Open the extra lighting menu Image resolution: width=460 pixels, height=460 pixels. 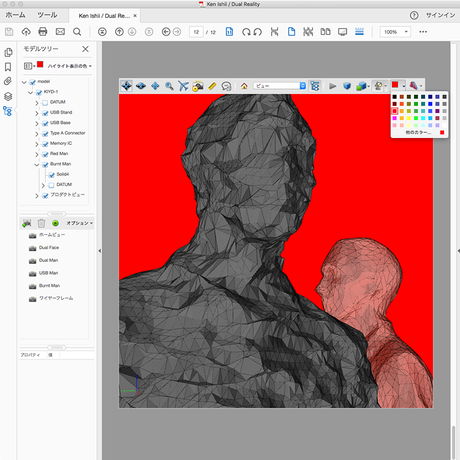(380, 86)
